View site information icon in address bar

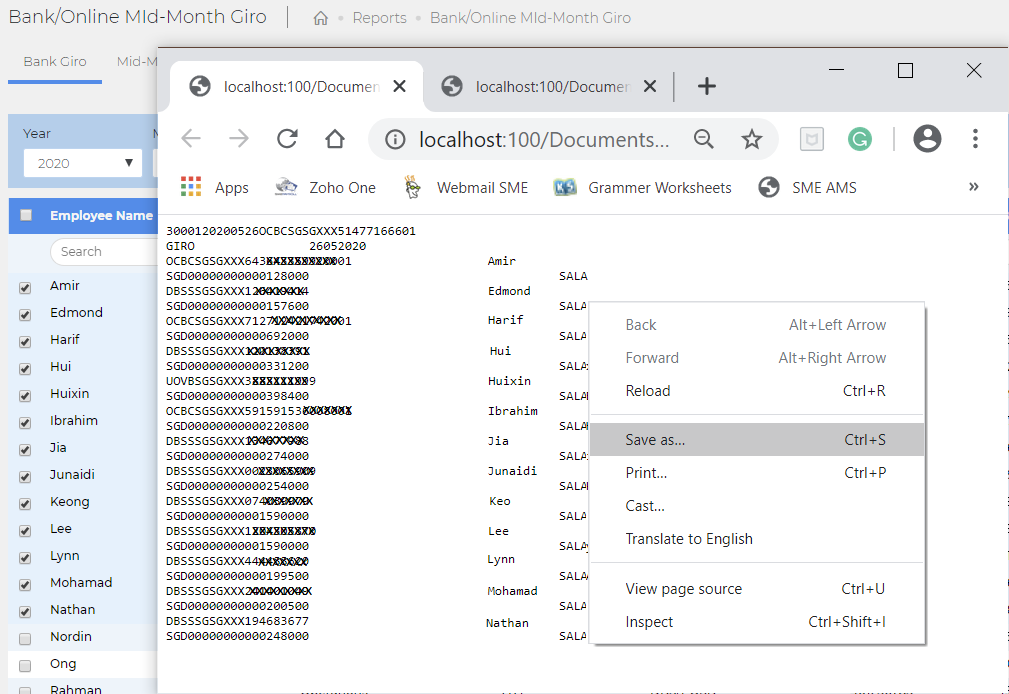395,139
